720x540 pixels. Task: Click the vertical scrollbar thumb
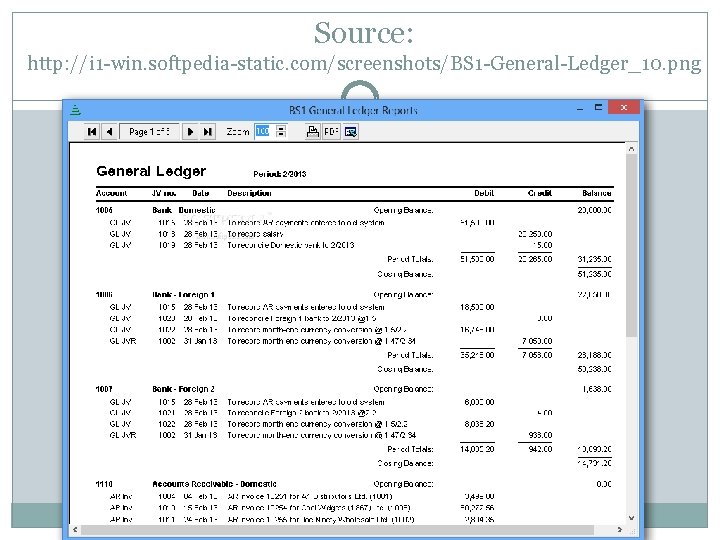[631, 246]
